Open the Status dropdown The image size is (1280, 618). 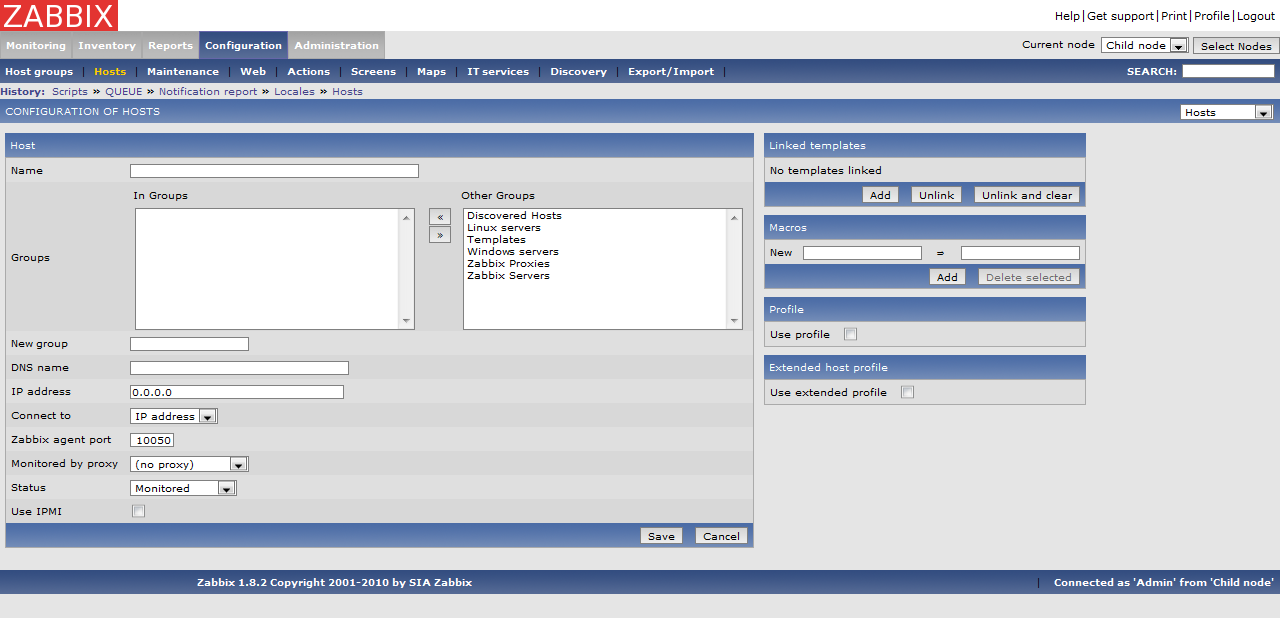click(x=184, y=488)
